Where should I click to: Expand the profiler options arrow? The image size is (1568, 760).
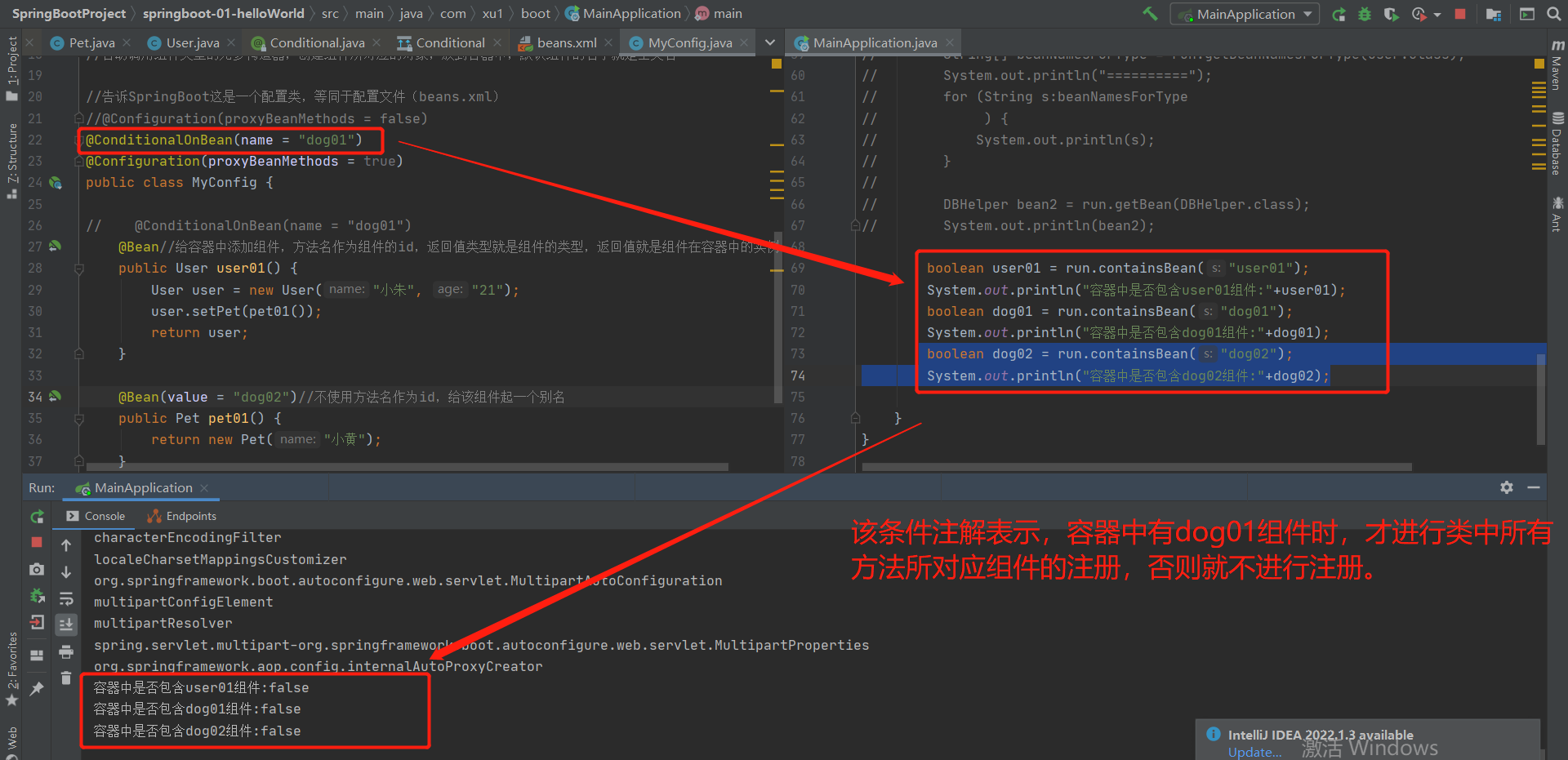[1437, 15]
